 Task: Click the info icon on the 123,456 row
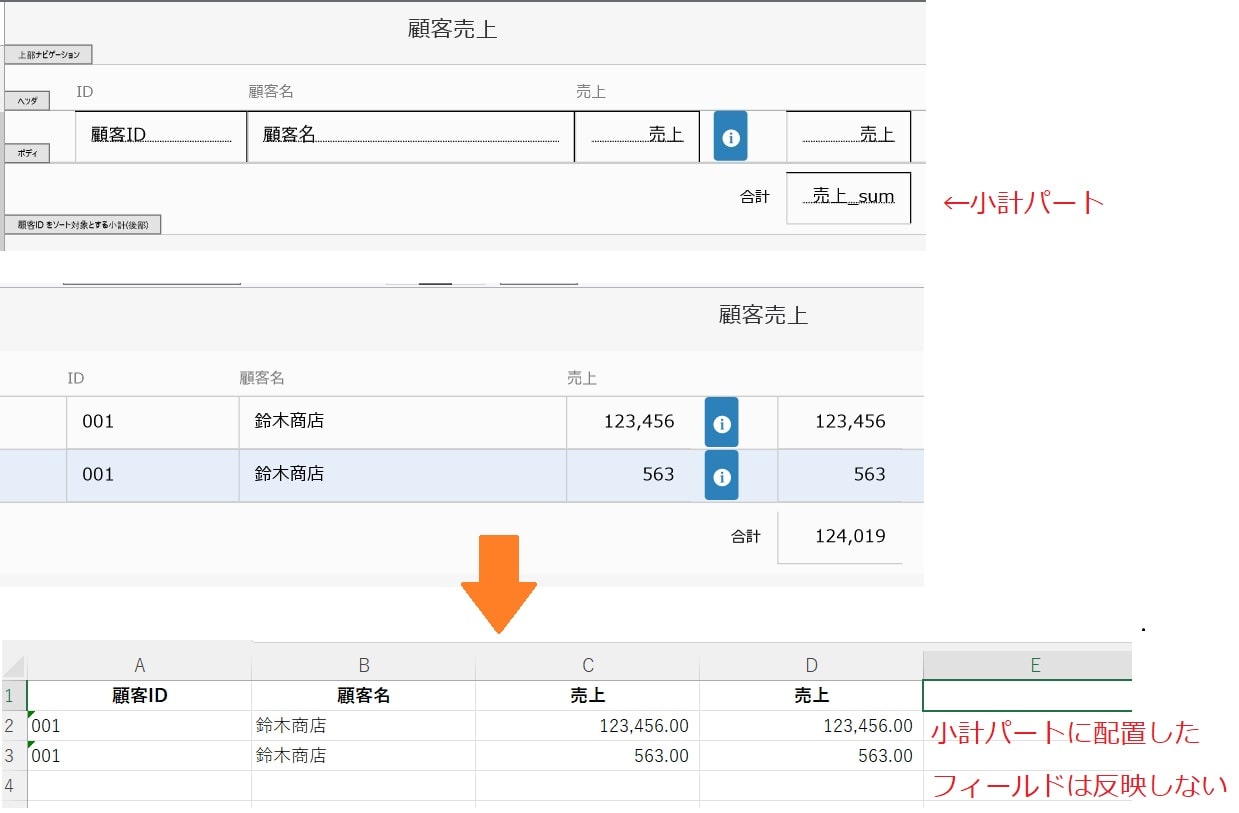click(721, 422)
